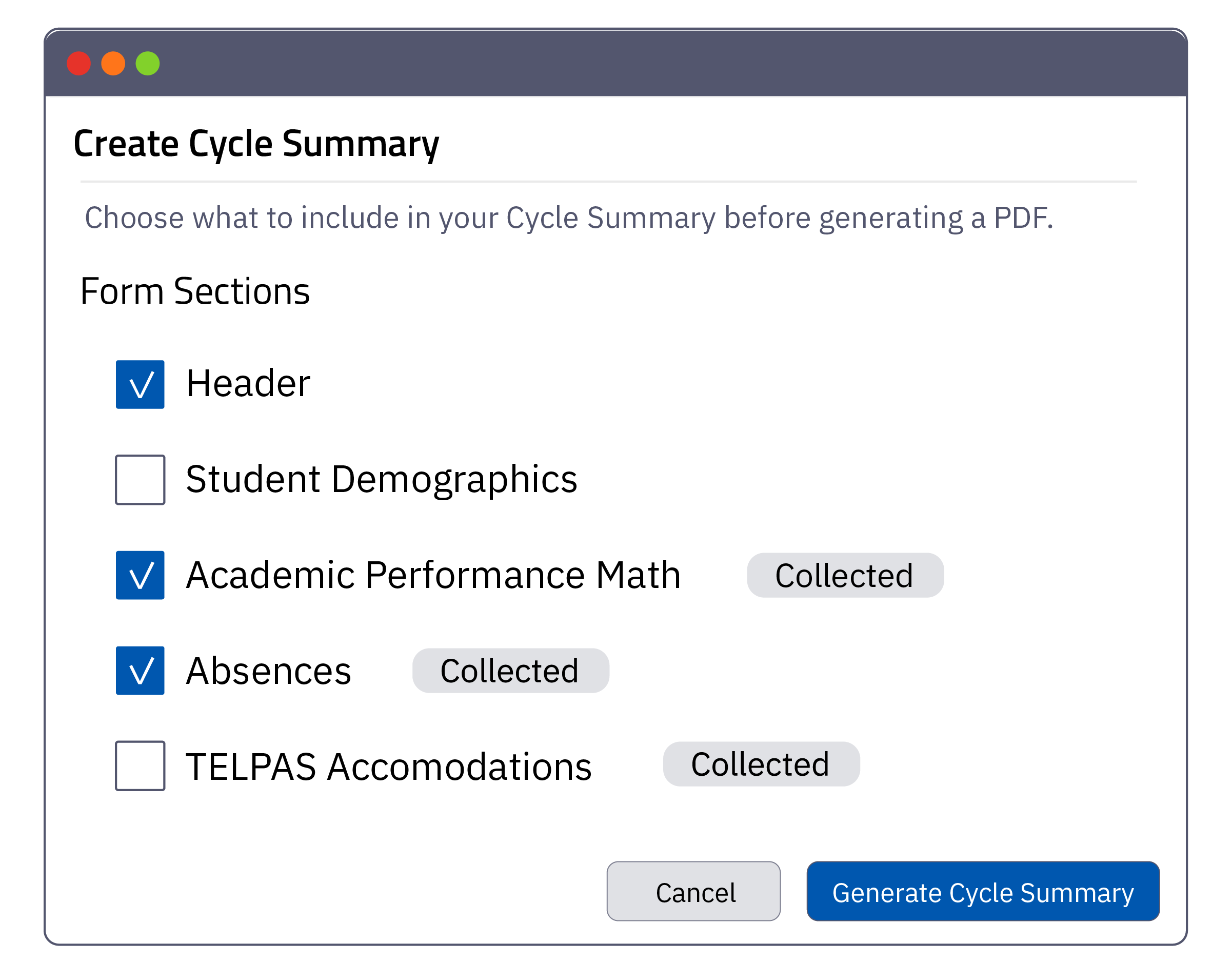Click Collected badge beside Academic Performance Math
1232x962 pixels.
click(x=844, y=576)
